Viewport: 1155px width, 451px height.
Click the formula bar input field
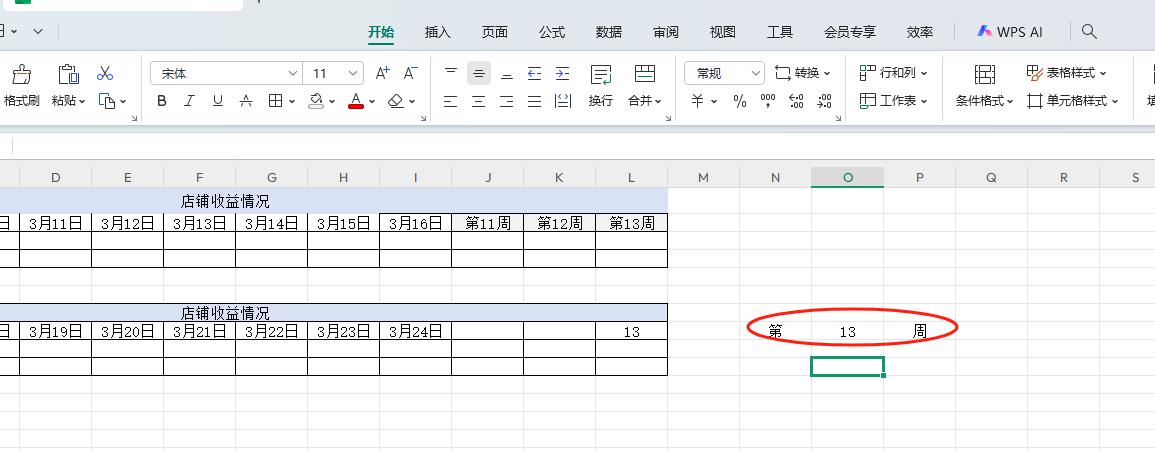click(x=583, y=146)
